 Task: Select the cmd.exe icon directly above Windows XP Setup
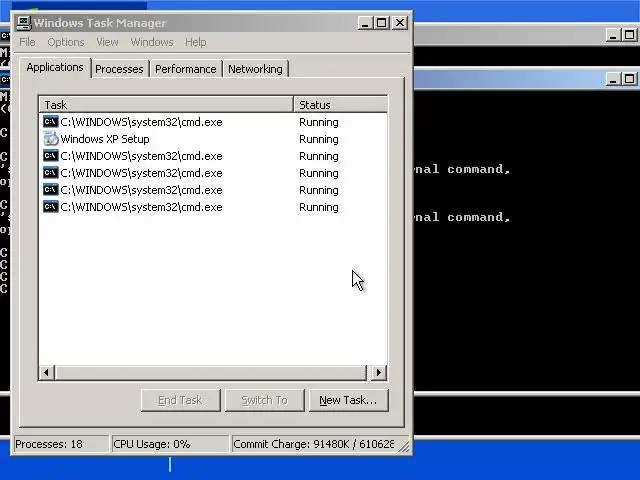[51, 122]
